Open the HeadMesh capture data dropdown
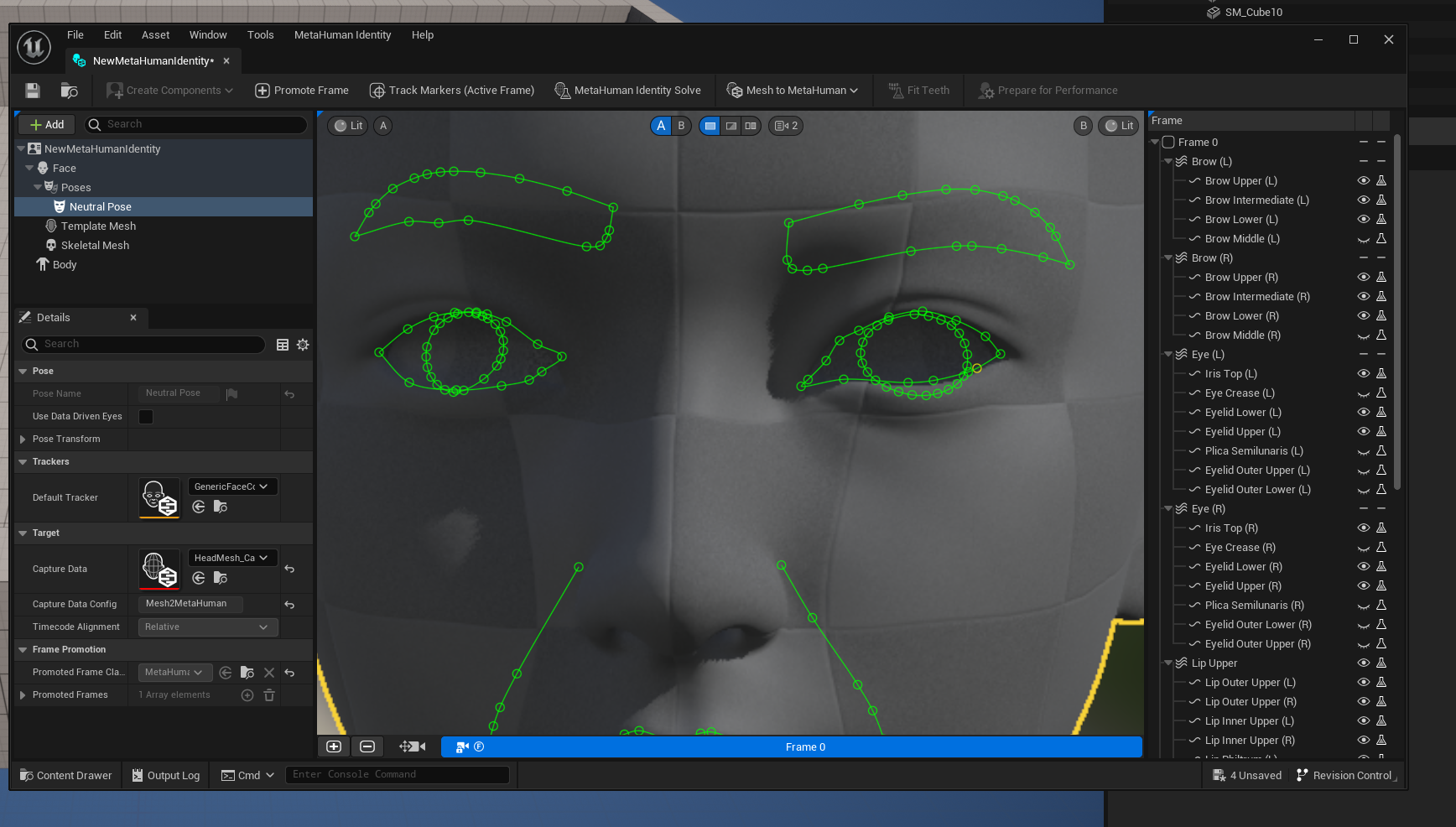This screenshot has height=827, width=1456. pyautogui.click(x=232, y=558)
